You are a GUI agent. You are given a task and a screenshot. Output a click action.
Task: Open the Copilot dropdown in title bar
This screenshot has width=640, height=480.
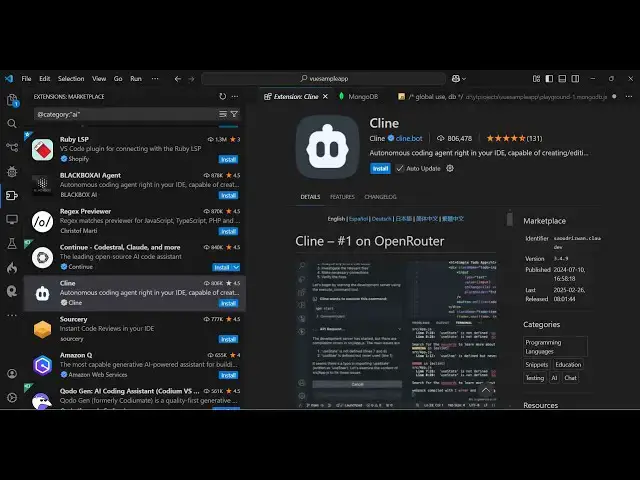(459, 79)
